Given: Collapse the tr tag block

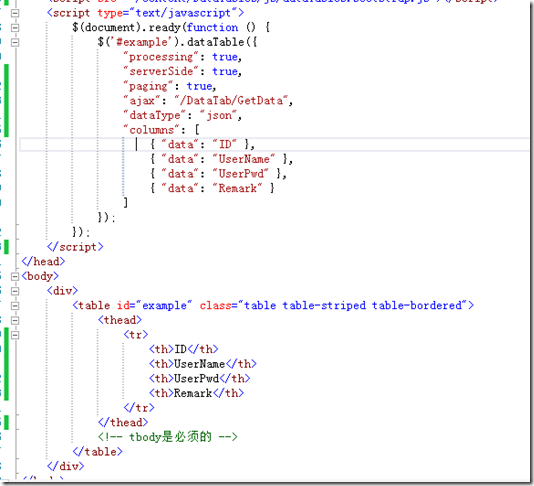Looking at the screenshot, I should (15, 335).
